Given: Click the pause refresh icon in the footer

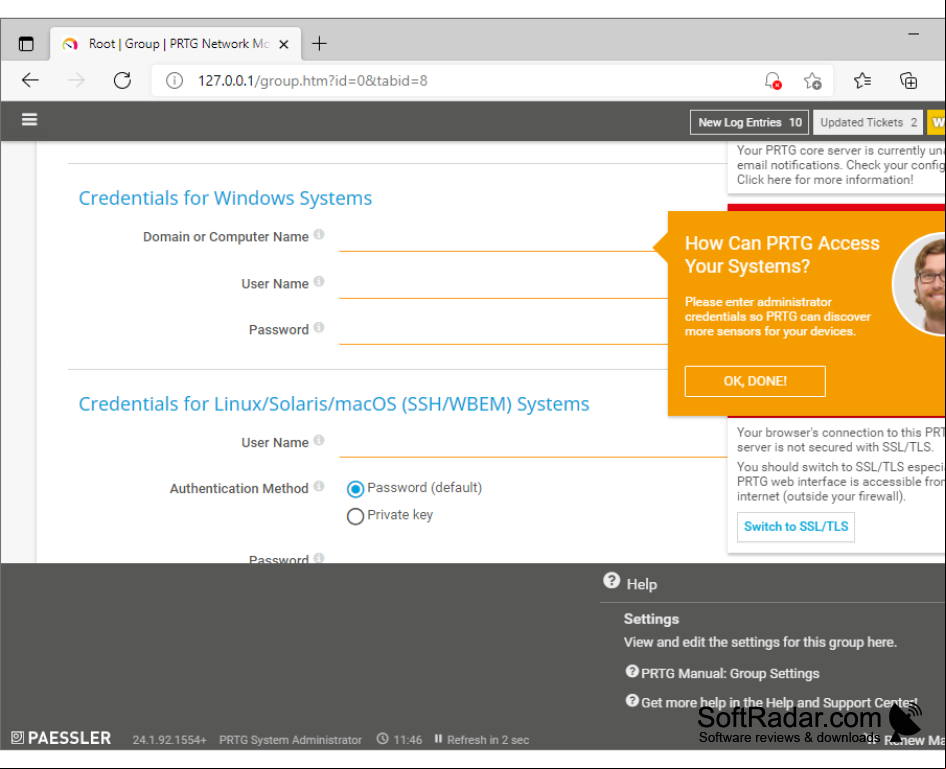Looking at the screenshot, I should [x=439, y=739].
